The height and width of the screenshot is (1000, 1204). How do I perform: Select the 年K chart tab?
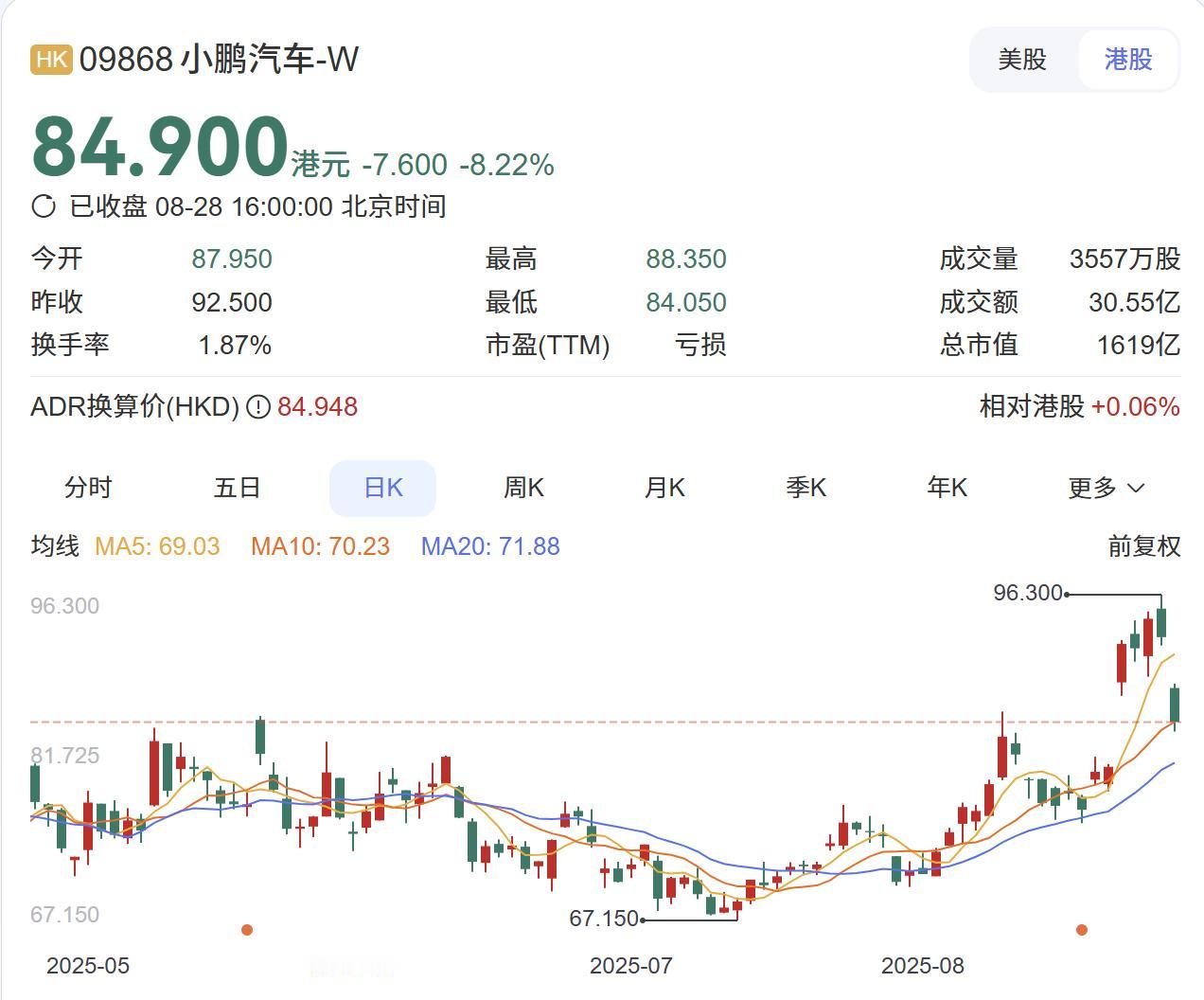pyautogui.click(x=947, y=488)
